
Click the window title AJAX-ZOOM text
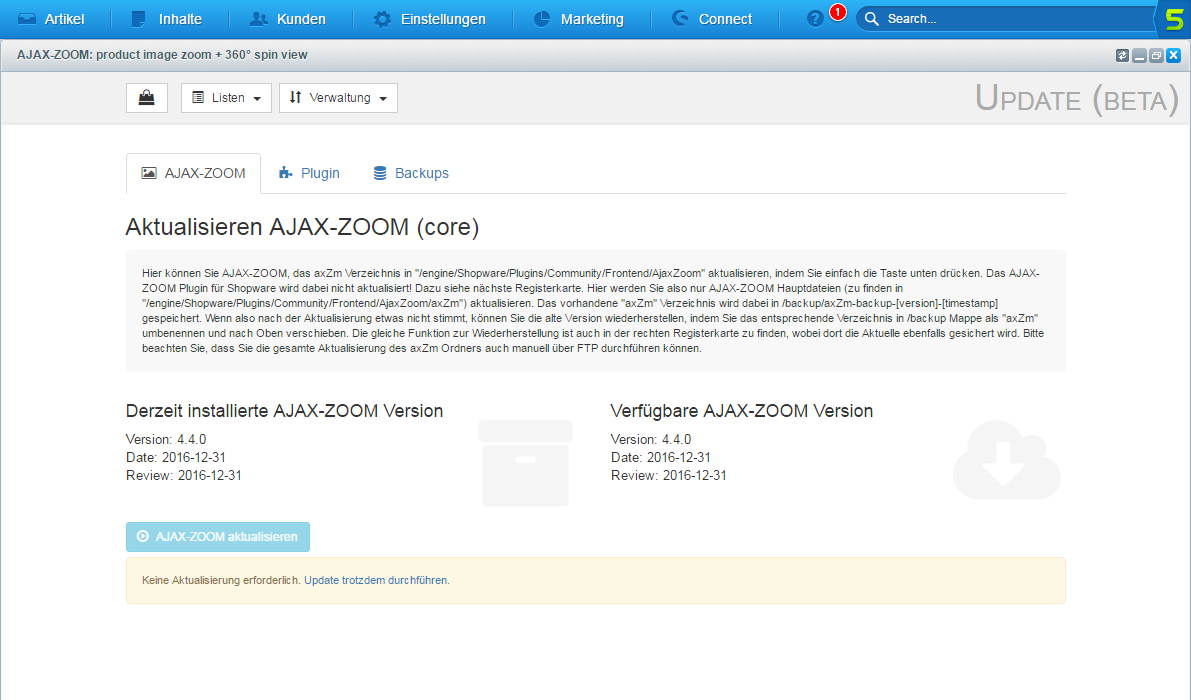pyautogui.click(x=162, y=55)
